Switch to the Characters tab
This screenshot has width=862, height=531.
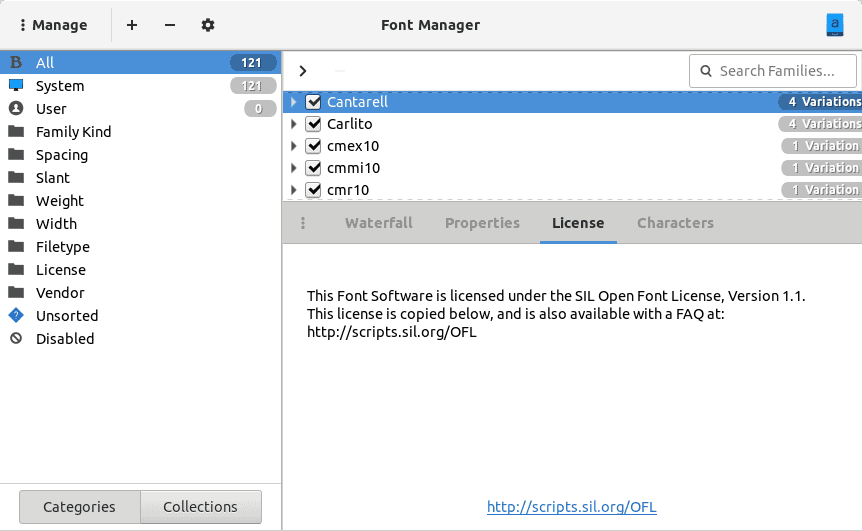(675, 223)
